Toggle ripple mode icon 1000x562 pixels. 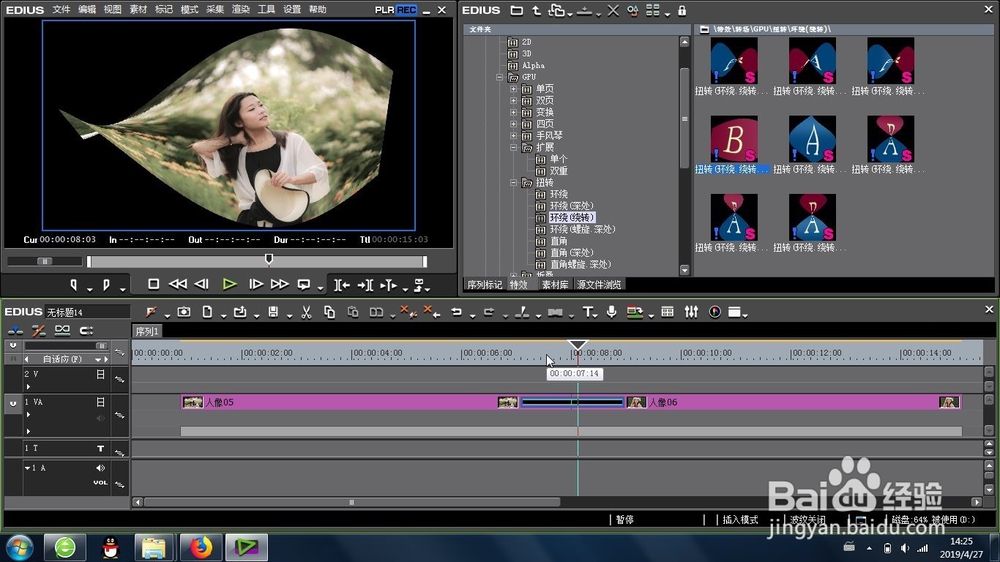click(x=39, y=330)
